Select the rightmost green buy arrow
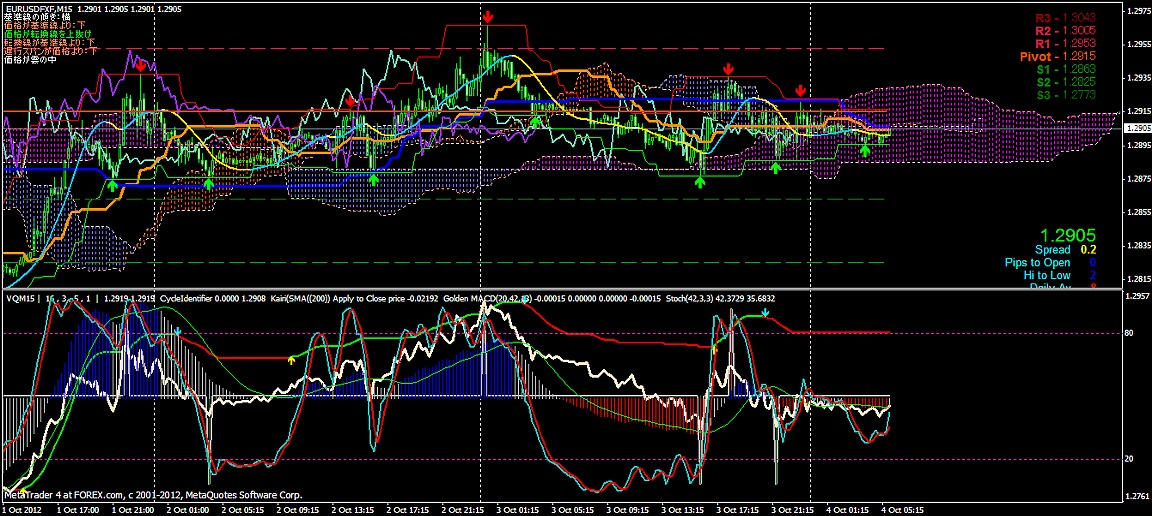1152x516 pixels. coord(881,139)
